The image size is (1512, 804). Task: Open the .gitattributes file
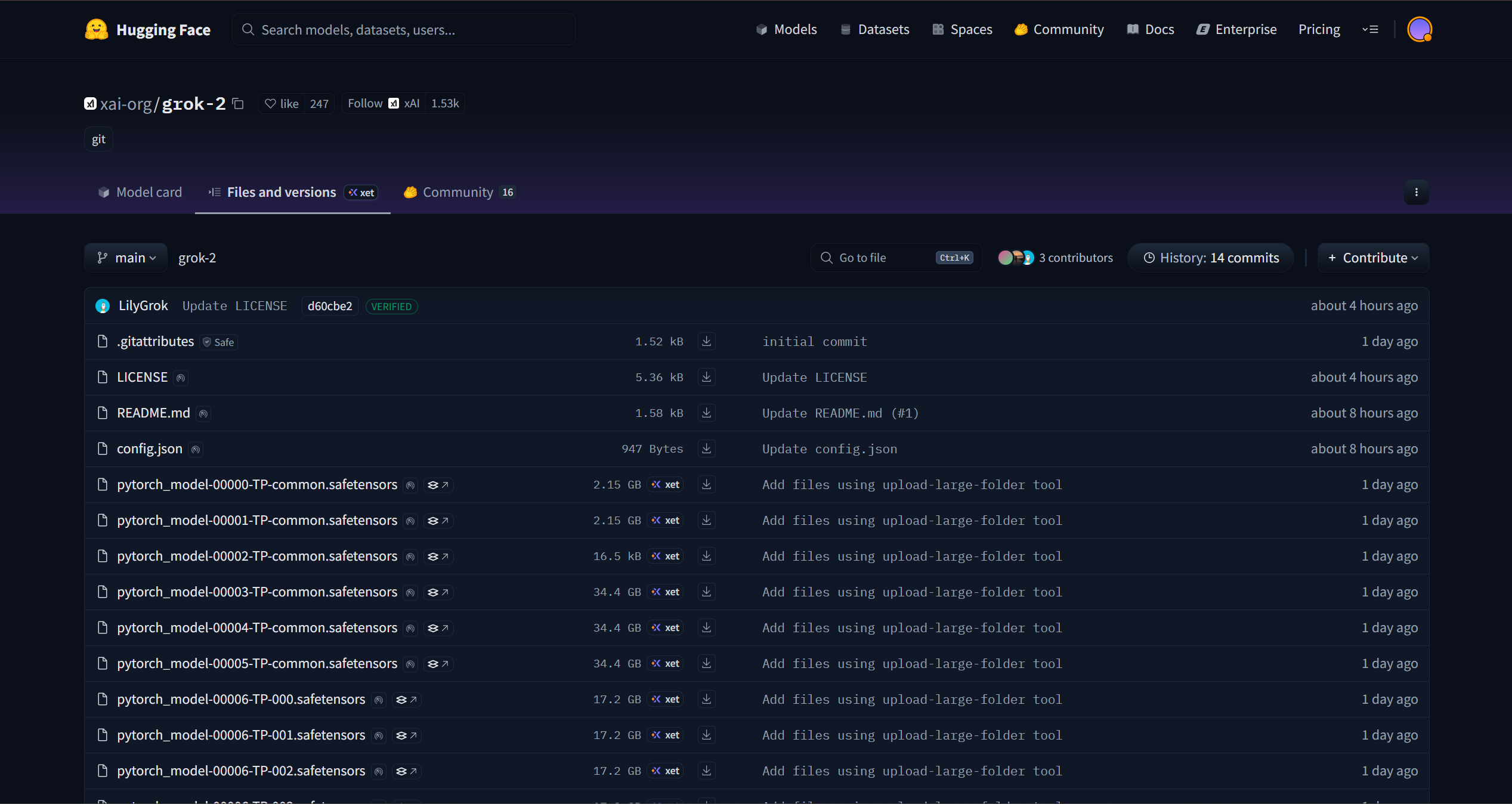tap(156, 341)
